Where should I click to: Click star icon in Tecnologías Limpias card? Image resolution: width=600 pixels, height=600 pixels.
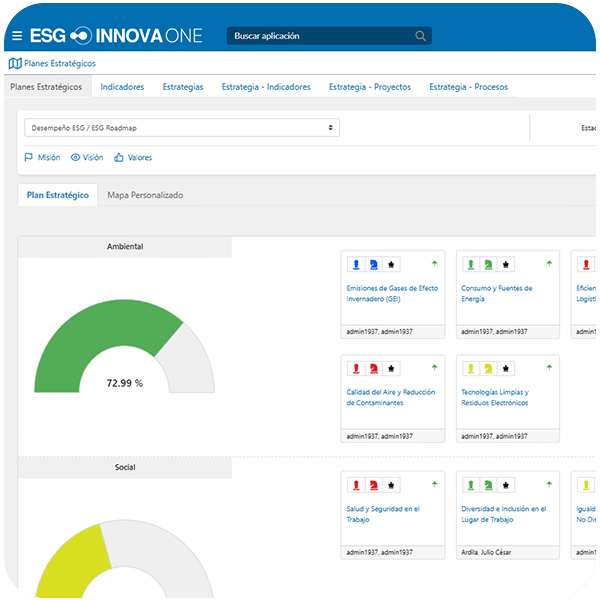tap(506, 368)
